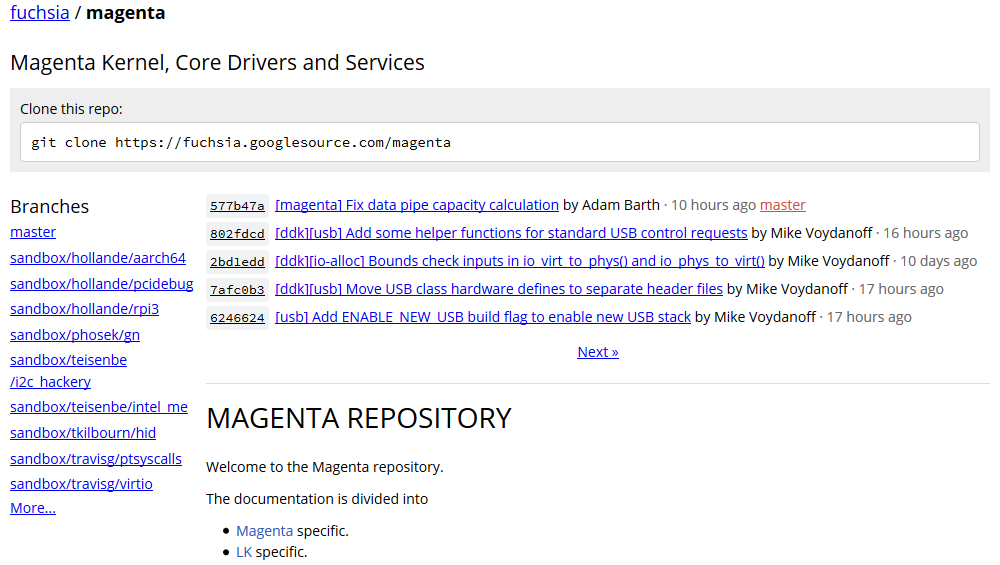The width and height of the screenshot is (1000, 565).
Task: Open the sandbox/hollande/pcidebug branch
Action: click(101, 284)
